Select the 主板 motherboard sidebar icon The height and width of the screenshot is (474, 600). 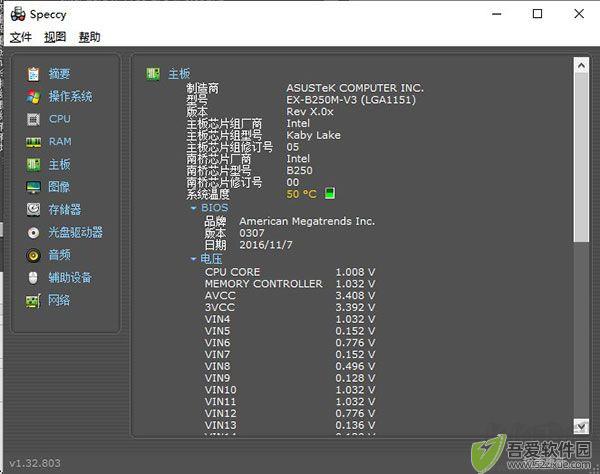pos(33,165)
